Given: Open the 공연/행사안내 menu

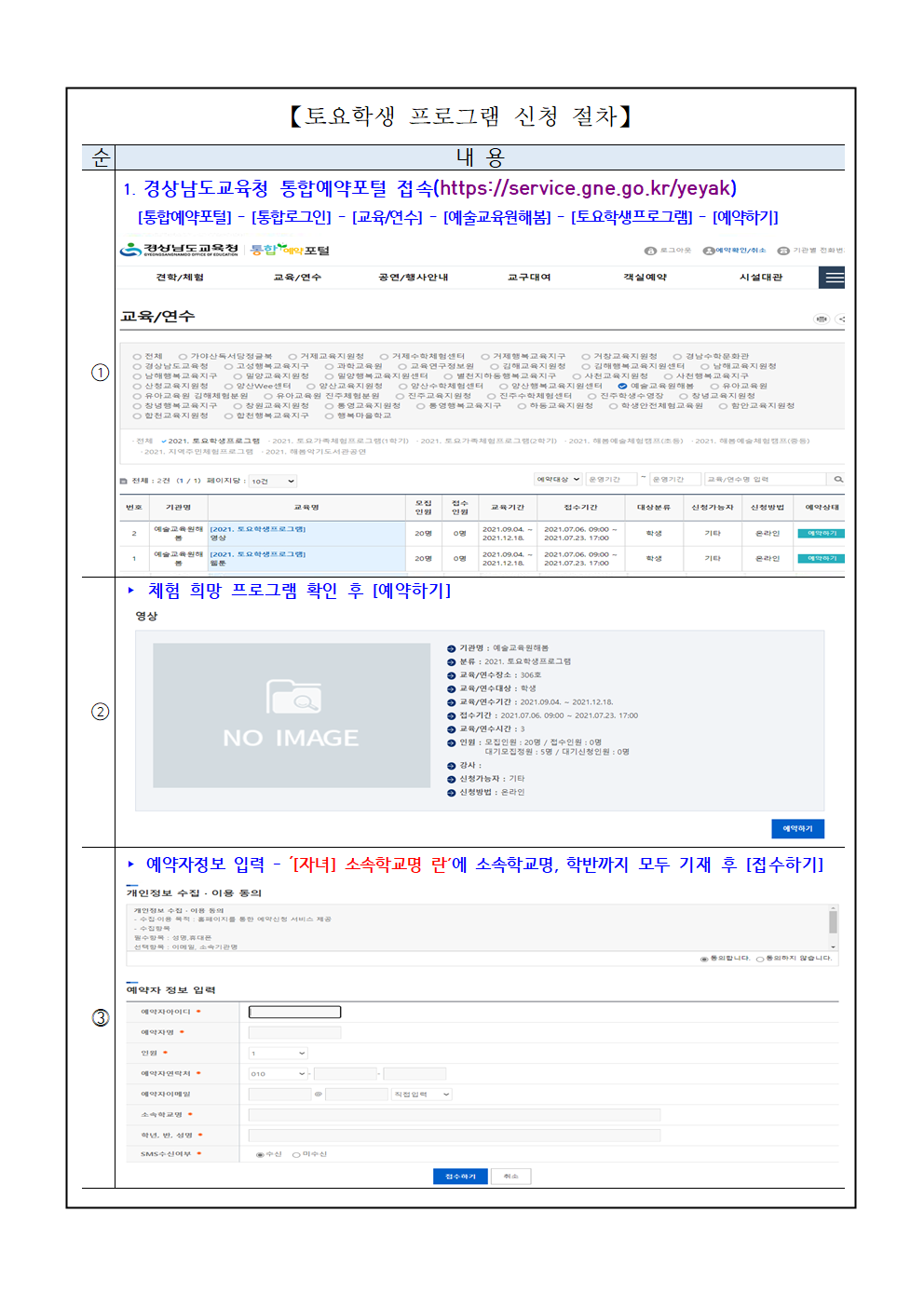Looking at the screenshot, I should [x=414, y=277].
